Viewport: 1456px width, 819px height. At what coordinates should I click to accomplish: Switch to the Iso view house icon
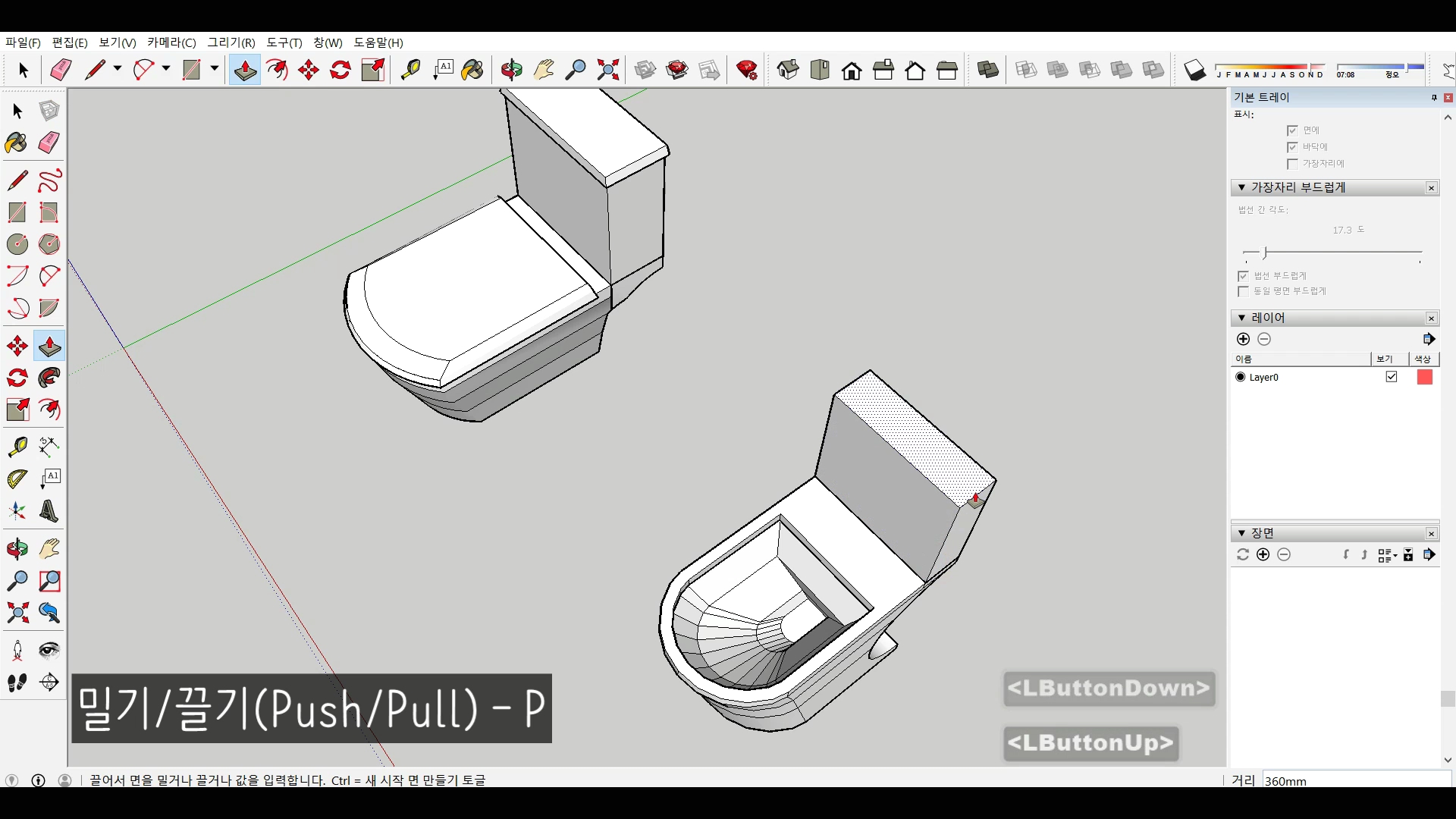(788, 71)
